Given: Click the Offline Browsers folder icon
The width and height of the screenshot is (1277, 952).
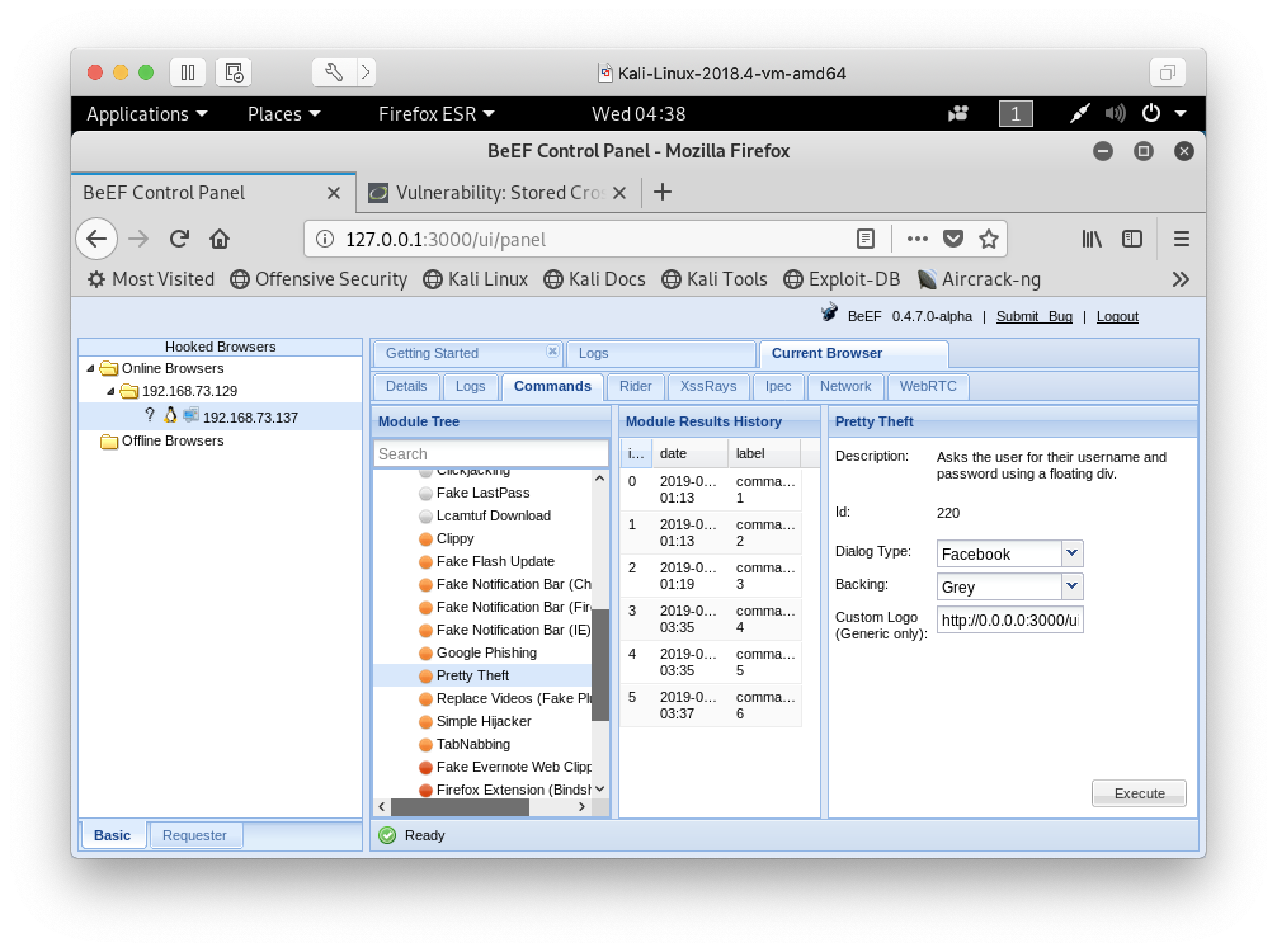Looking at the screenshot, I should click(109, 441).
